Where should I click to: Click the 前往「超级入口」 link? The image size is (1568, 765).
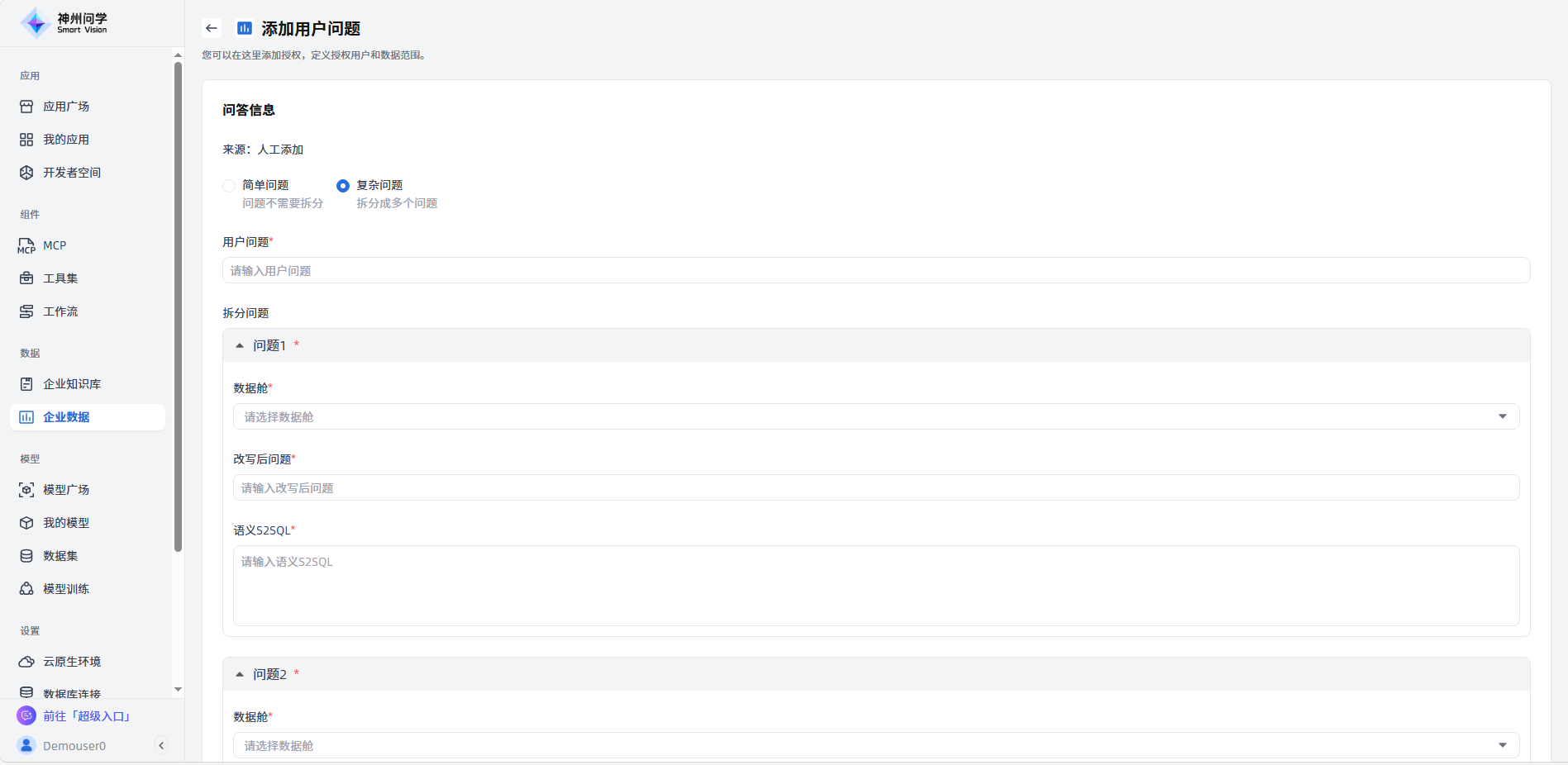87,716
